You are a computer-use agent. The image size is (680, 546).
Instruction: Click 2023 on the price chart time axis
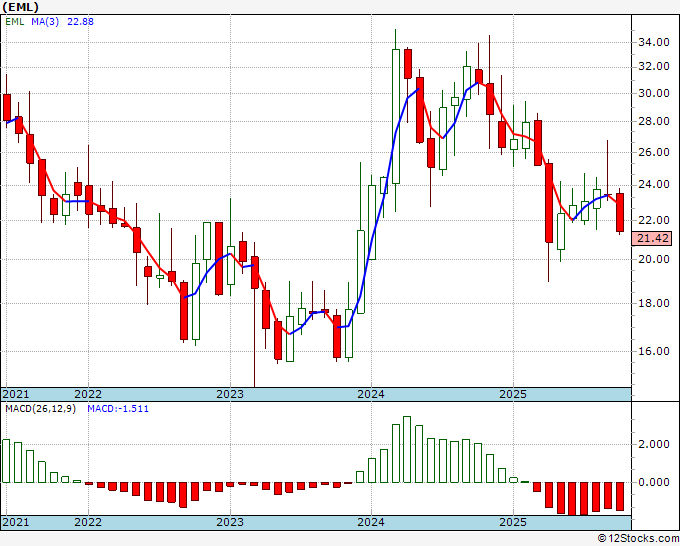click(230, 394)
